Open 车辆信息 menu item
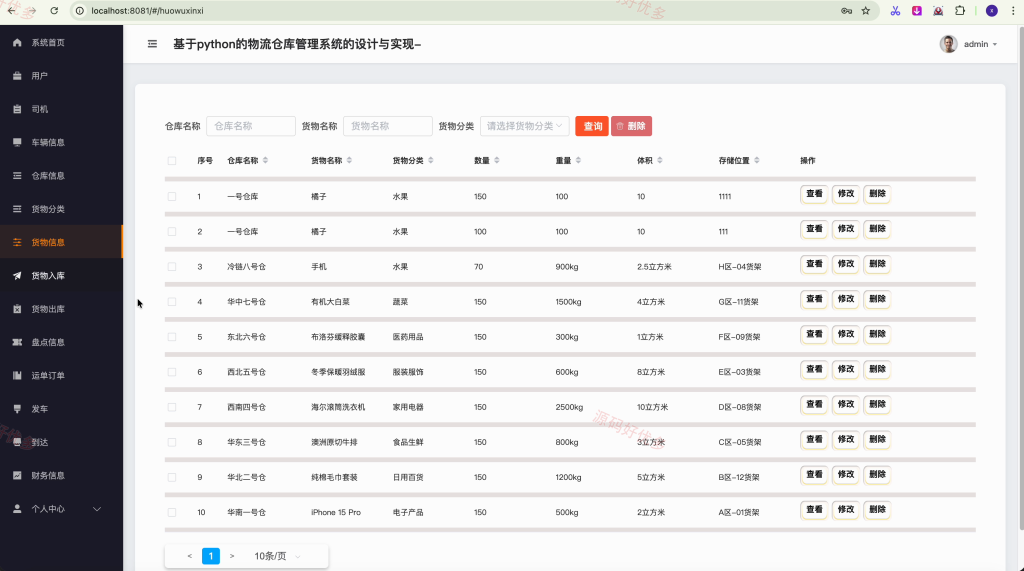Screen dimensions: 1024x571 coord(61,142)
